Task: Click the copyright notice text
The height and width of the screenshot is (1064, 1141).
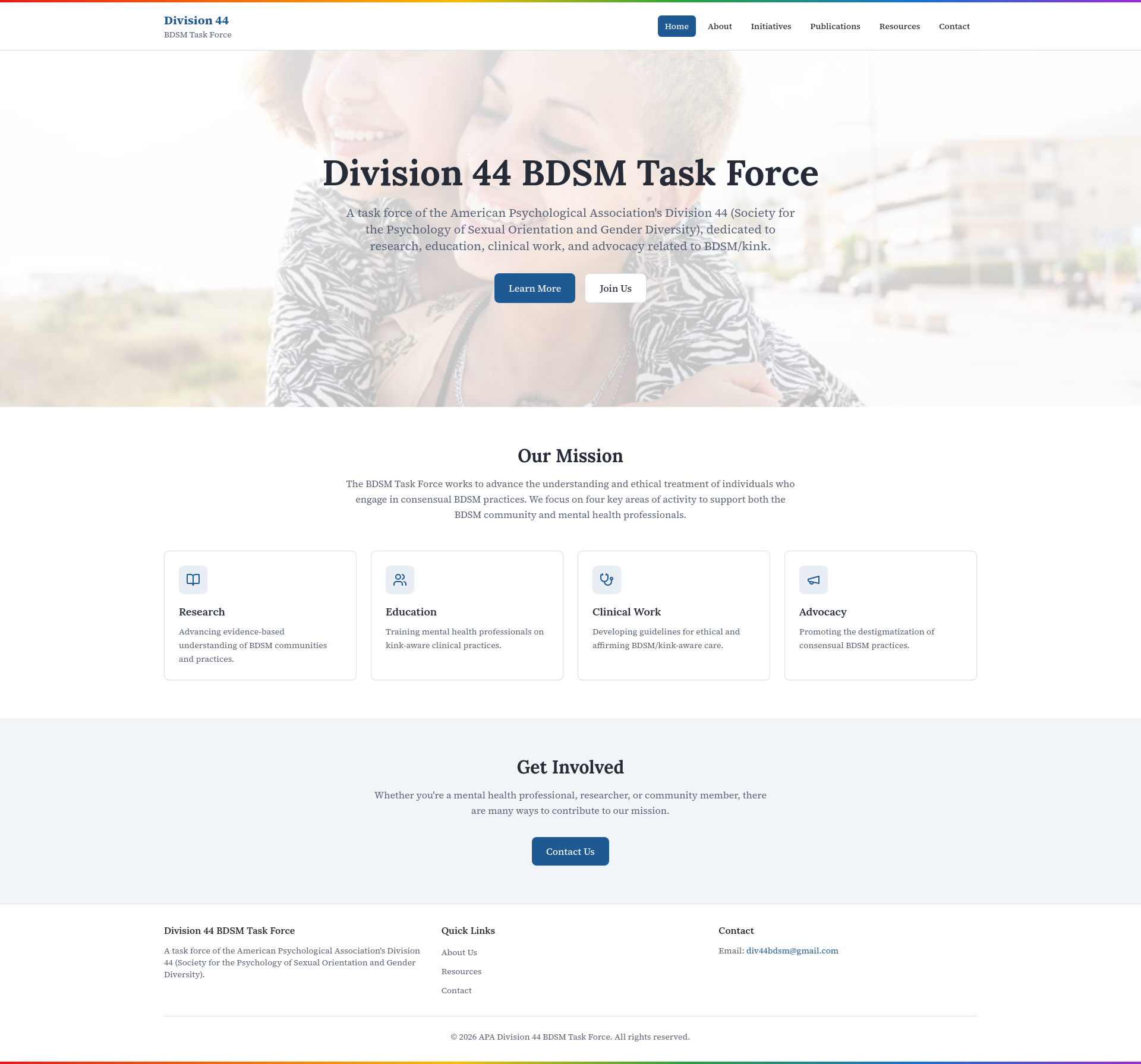Action: pyautogui.click(x=570, y=1037)
